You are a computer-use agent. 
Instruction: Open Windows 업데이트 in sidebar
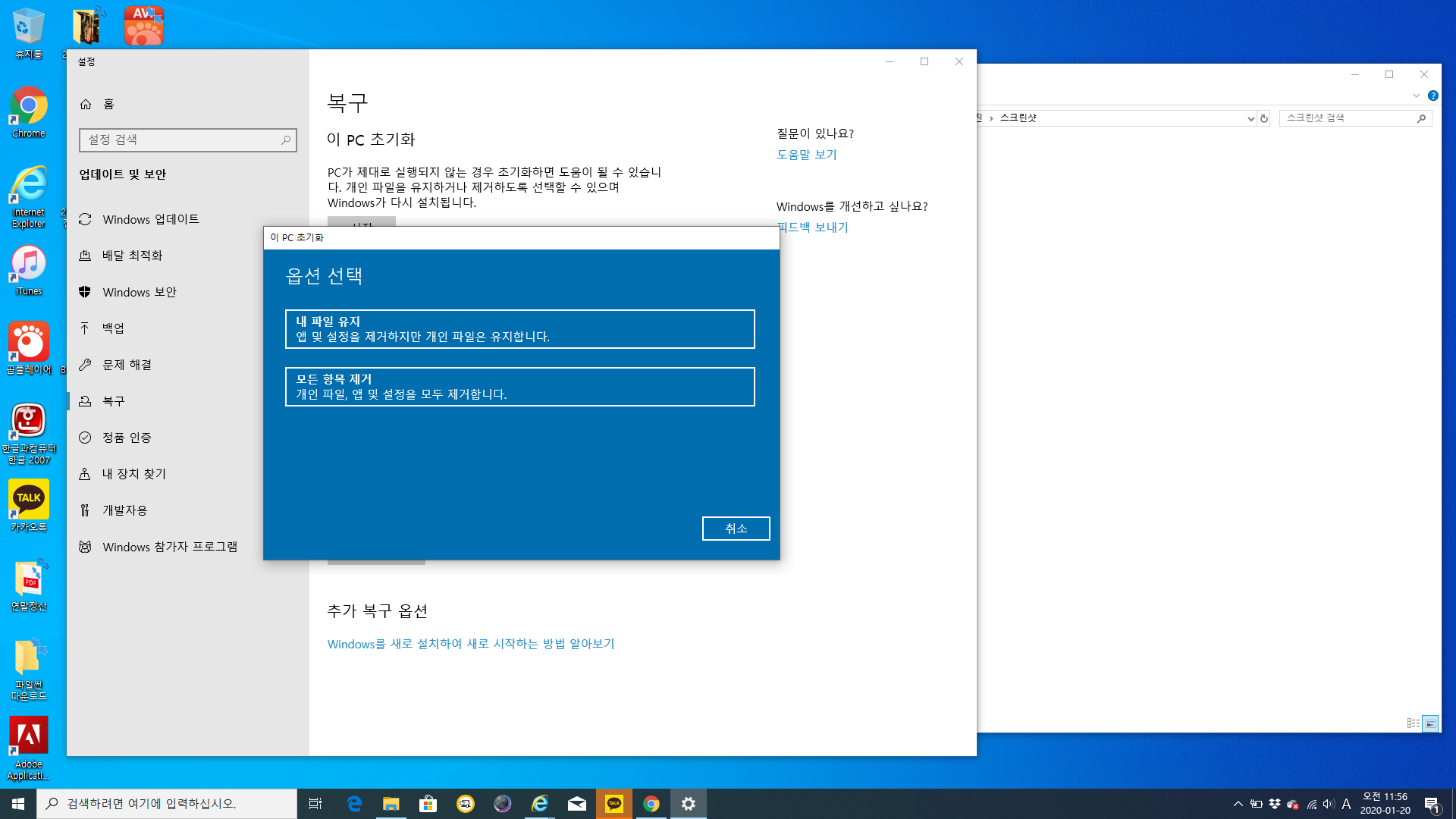(x=150, y=219)
